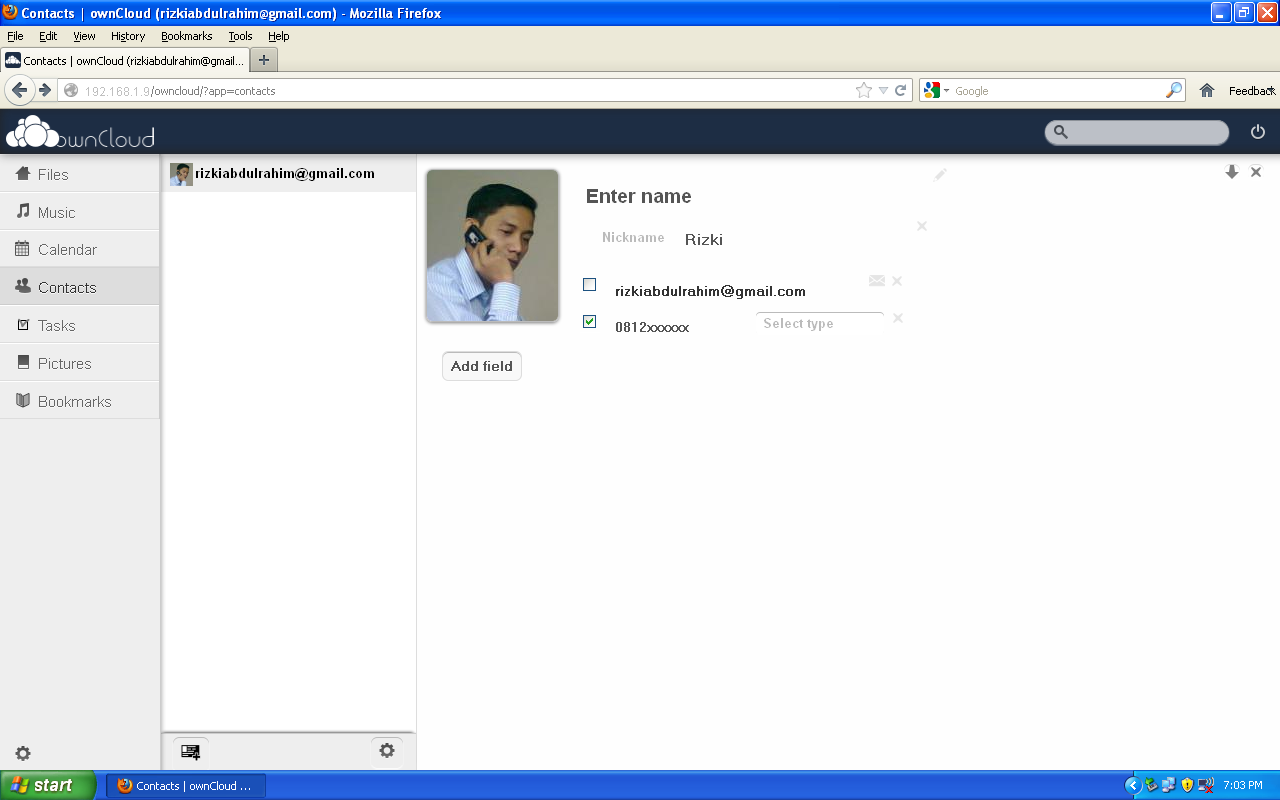The height and width of the screenshot is (800, 1280).
Task: Delete this contact with the X icon
Action: click(1256, 172)
